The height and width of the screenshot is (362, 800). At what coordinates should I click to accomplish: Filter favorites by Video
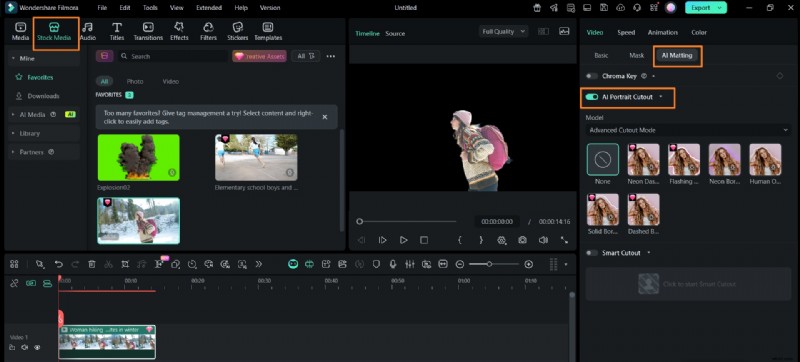[170, 82]
